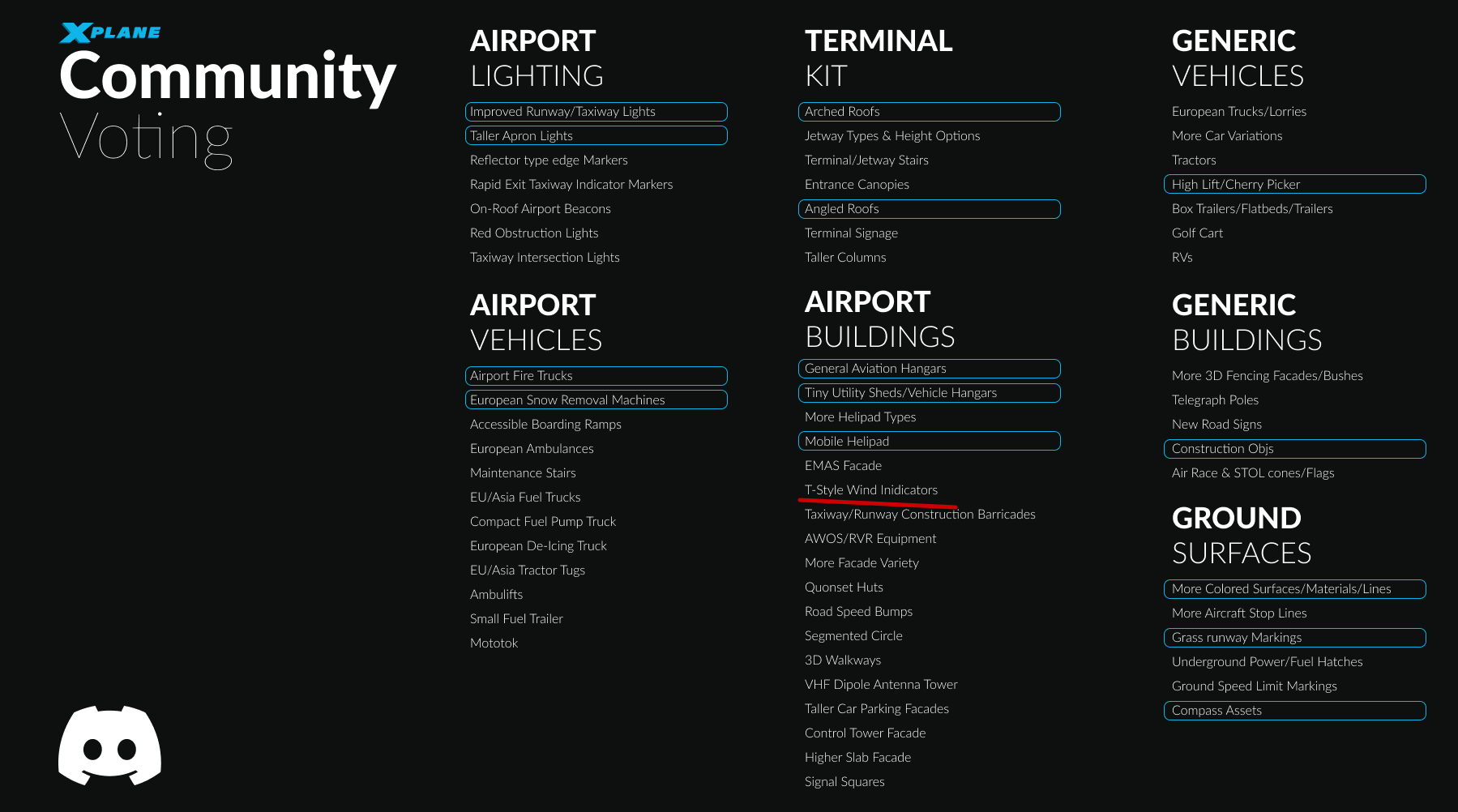Select General Aviation Hangars option
The image size is (1458, 812).
pos(929,369)
